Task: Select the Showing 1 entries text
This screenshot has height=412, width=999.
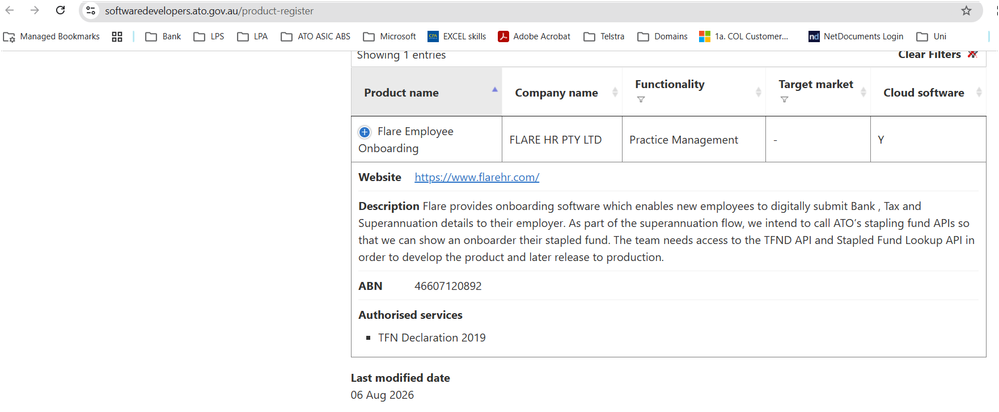Action: tap(401, 55)
